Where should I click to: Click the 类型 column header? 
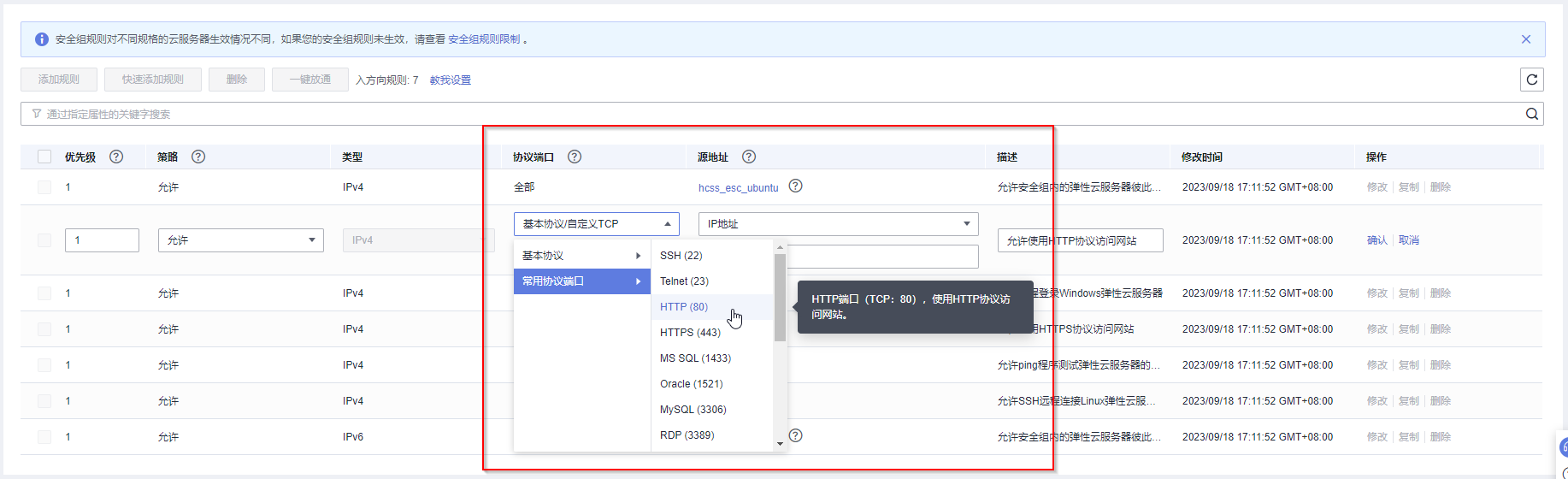click(352, 157)
